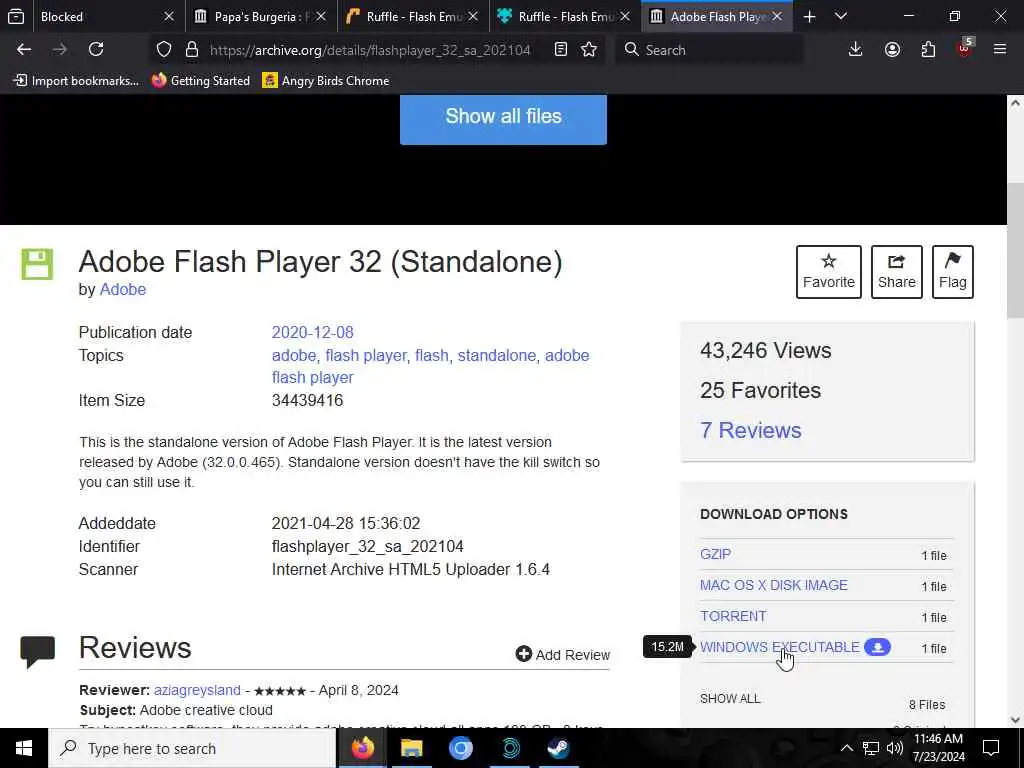Close the Papa's Burgeria tab
This screenshot has width=1024, height=768.
pos(321,16)
